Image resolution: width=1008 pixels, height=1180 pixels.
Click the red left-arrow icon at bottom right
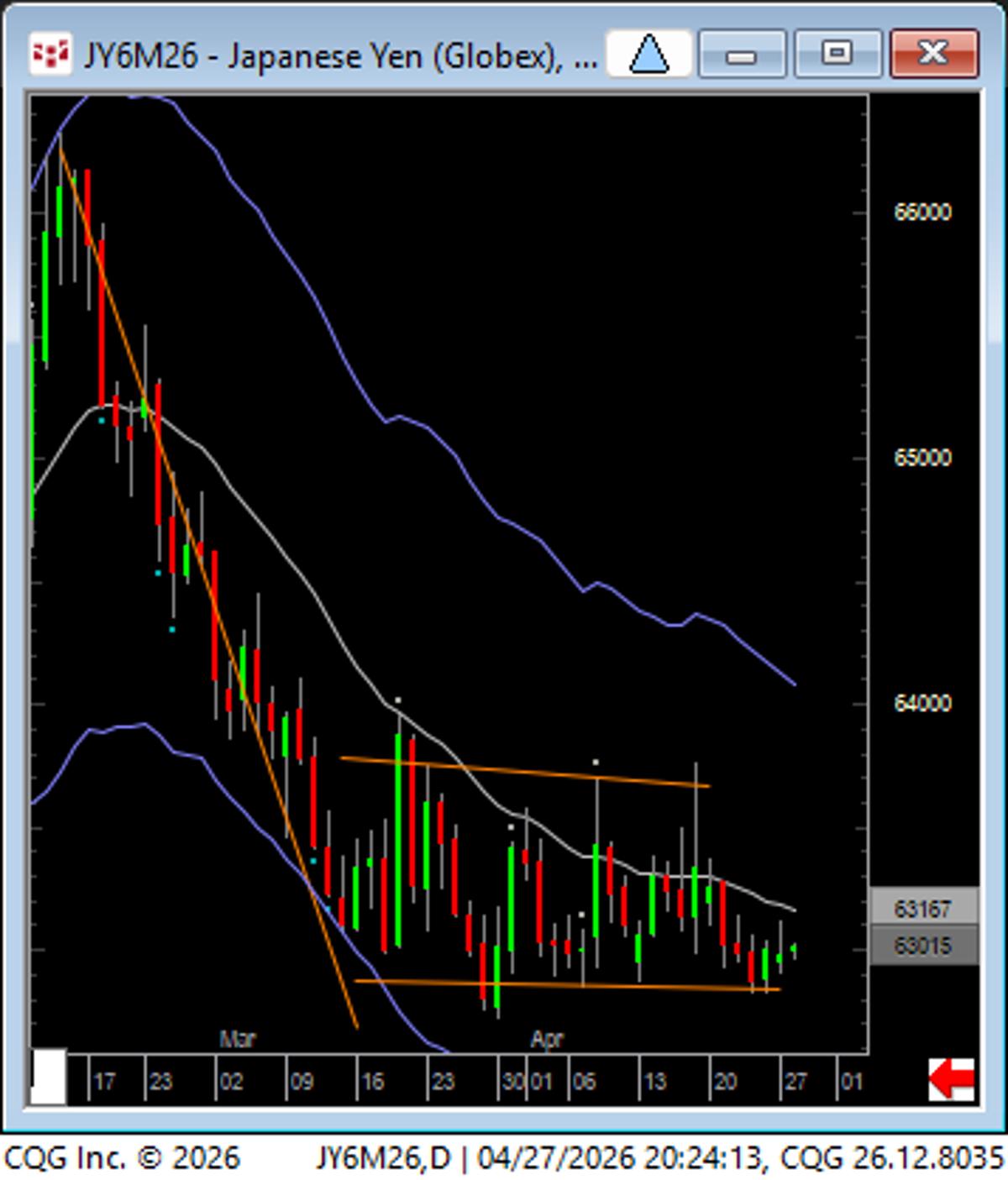tap(952, 1079)
